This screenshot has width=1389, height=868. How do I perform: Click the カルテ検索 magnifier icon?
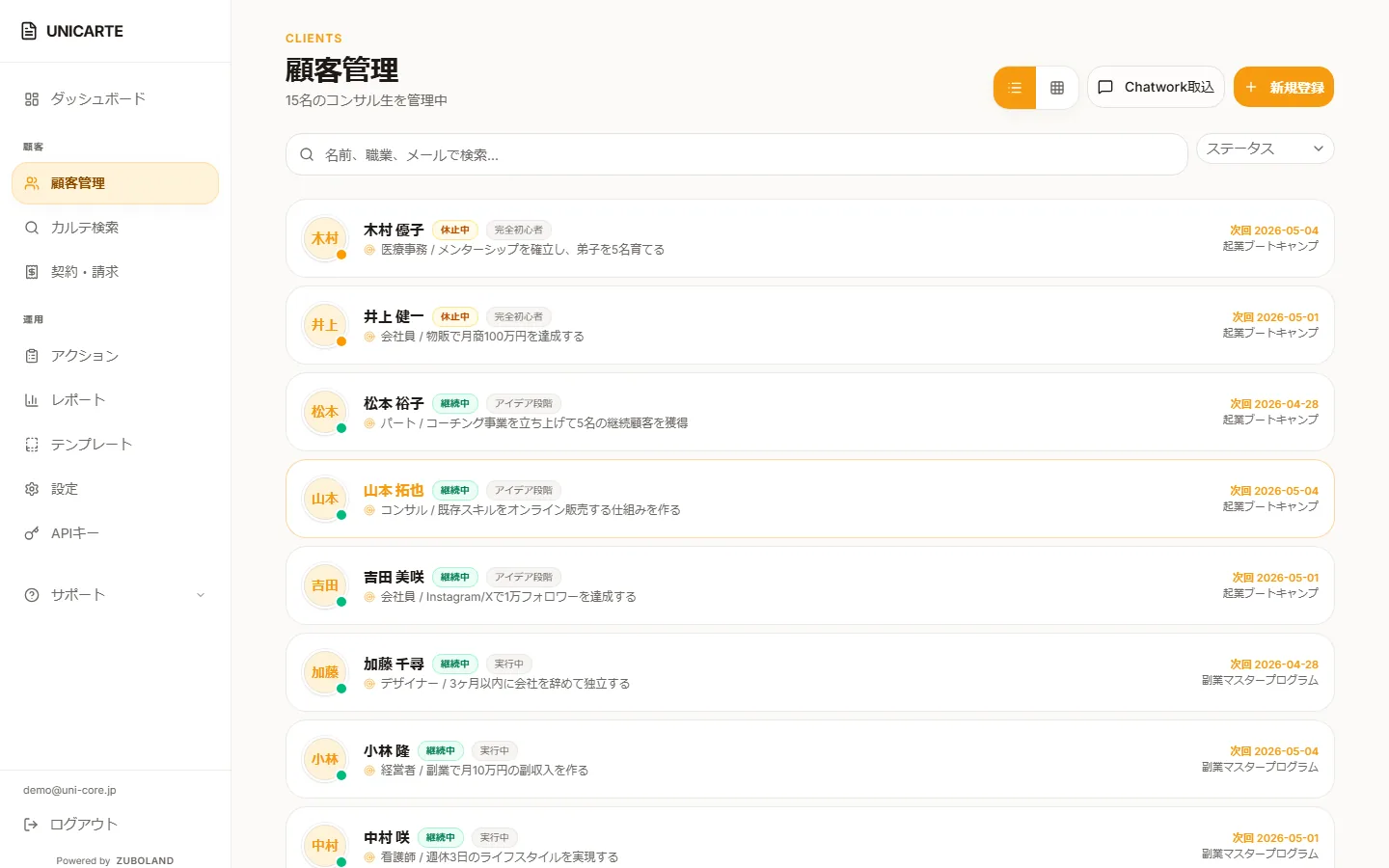pyautogui.click(x=32, y=228)
